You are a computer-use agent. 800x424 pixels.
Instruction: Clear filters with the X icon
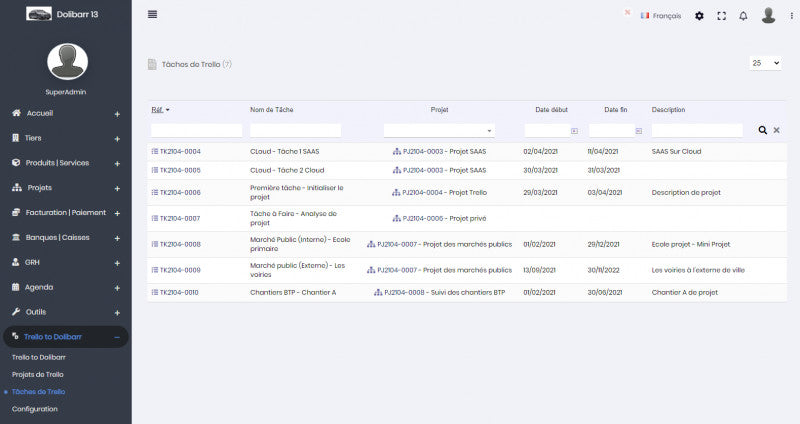[x=777, y=130]
